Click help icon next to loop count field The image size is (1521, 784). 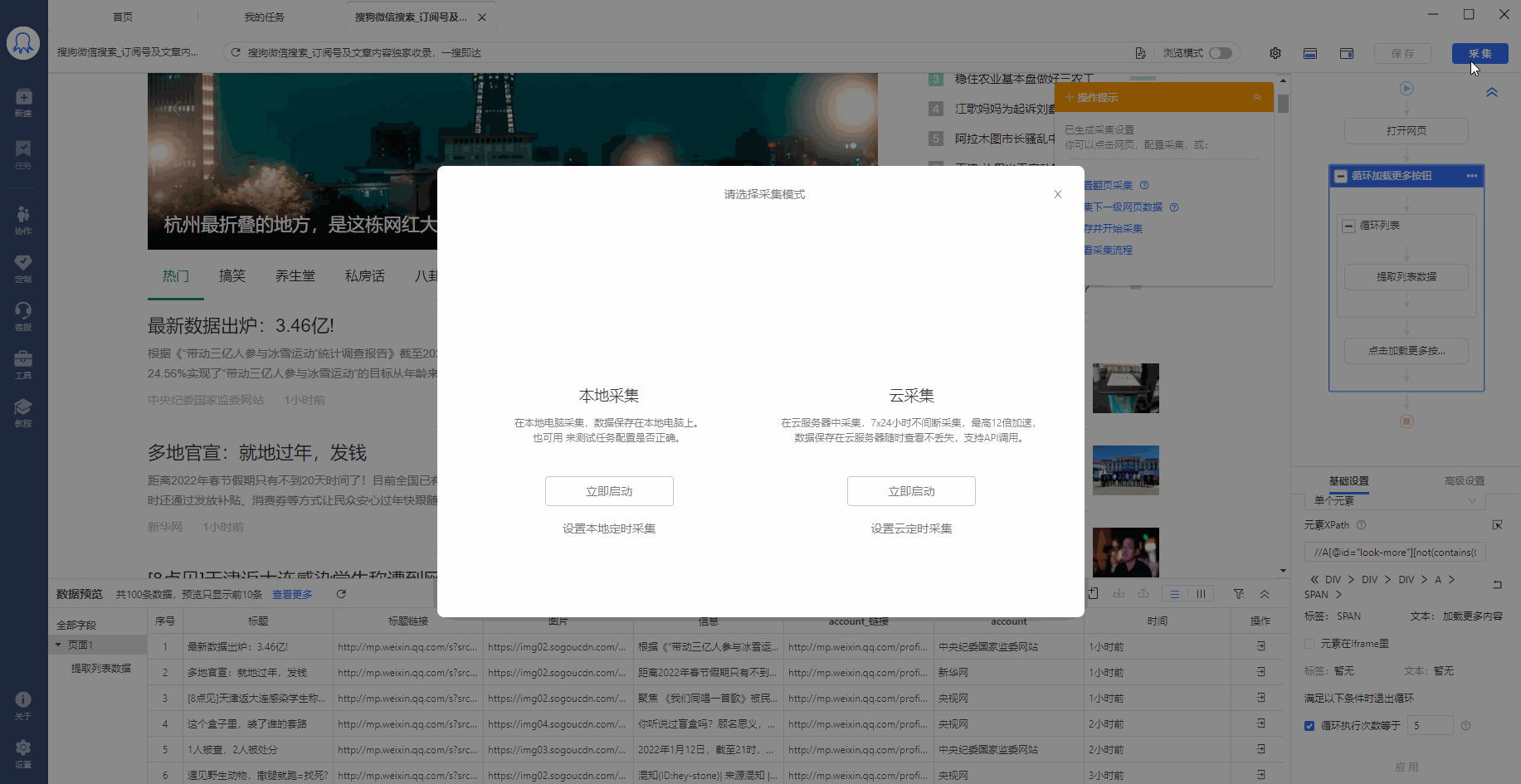(x=1465, y=726)
